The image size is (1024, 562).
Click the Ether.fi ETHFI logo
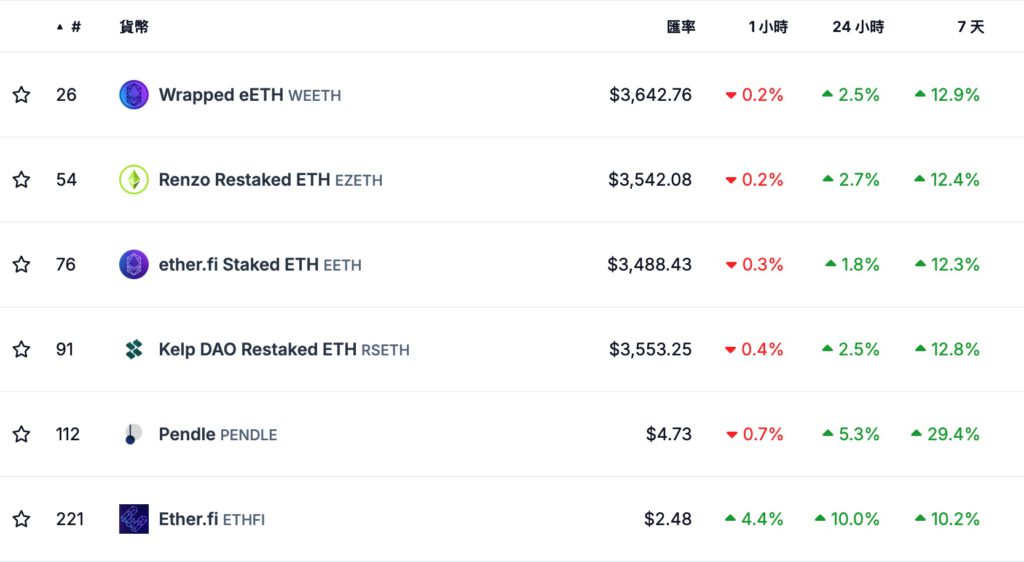pos(133,519)
